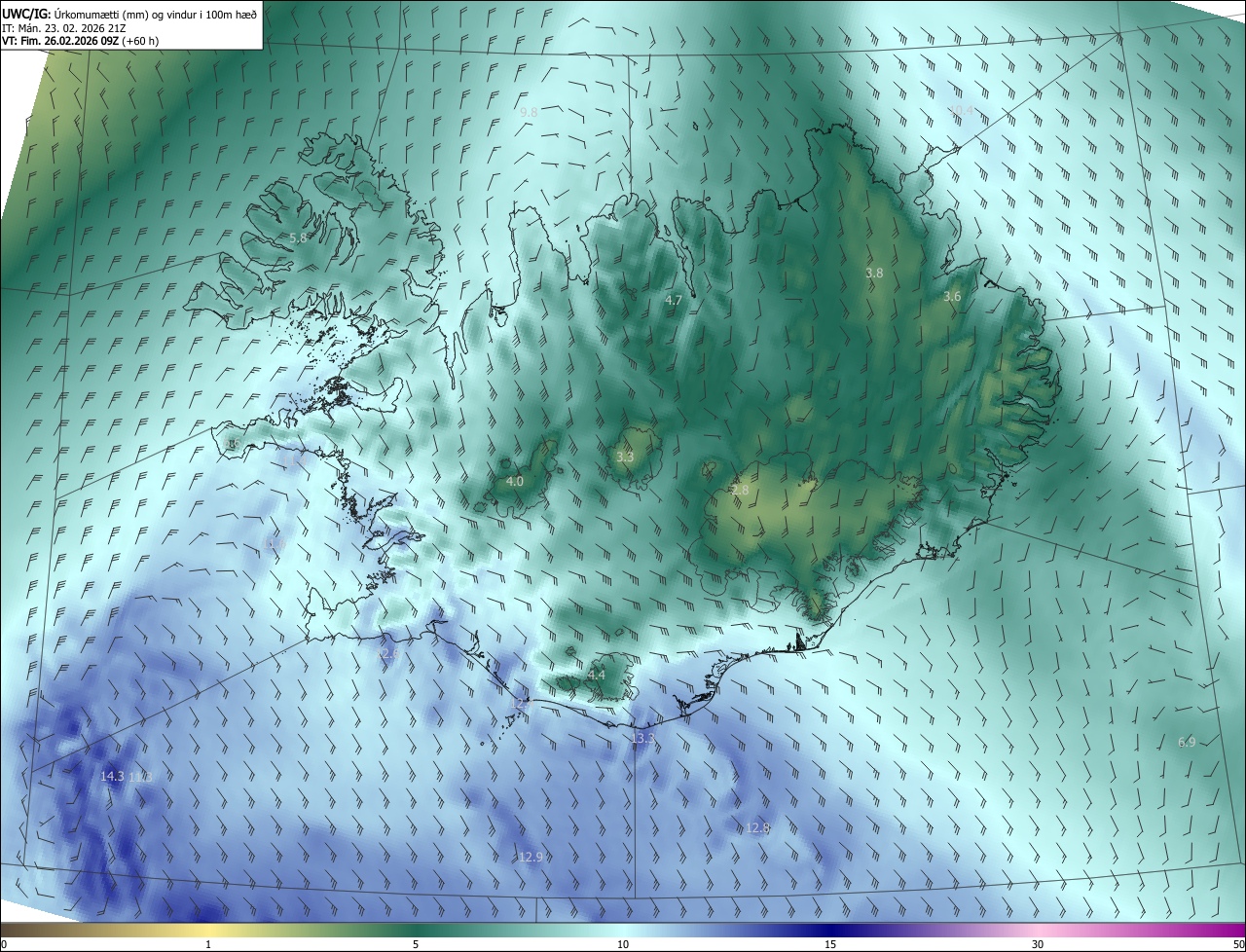The image size is (1246, 952).
Task: Click the 12.9 value near the bottom
Action: click(531, 858)
